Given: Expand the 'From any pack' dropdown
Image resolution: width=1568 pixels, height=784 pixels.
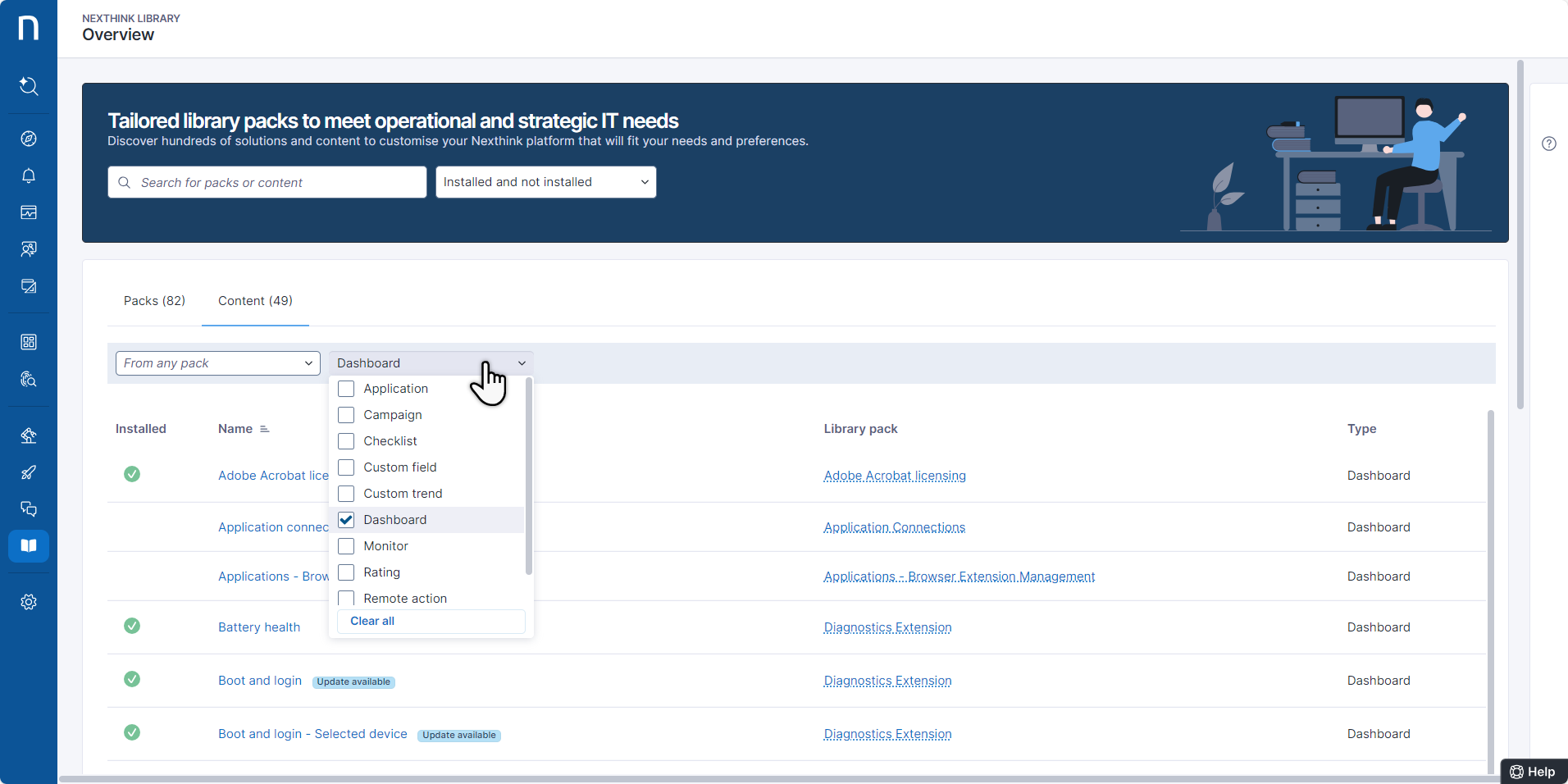Looking at the screenshot, I should pyautogui.click(x=217, y=363).
